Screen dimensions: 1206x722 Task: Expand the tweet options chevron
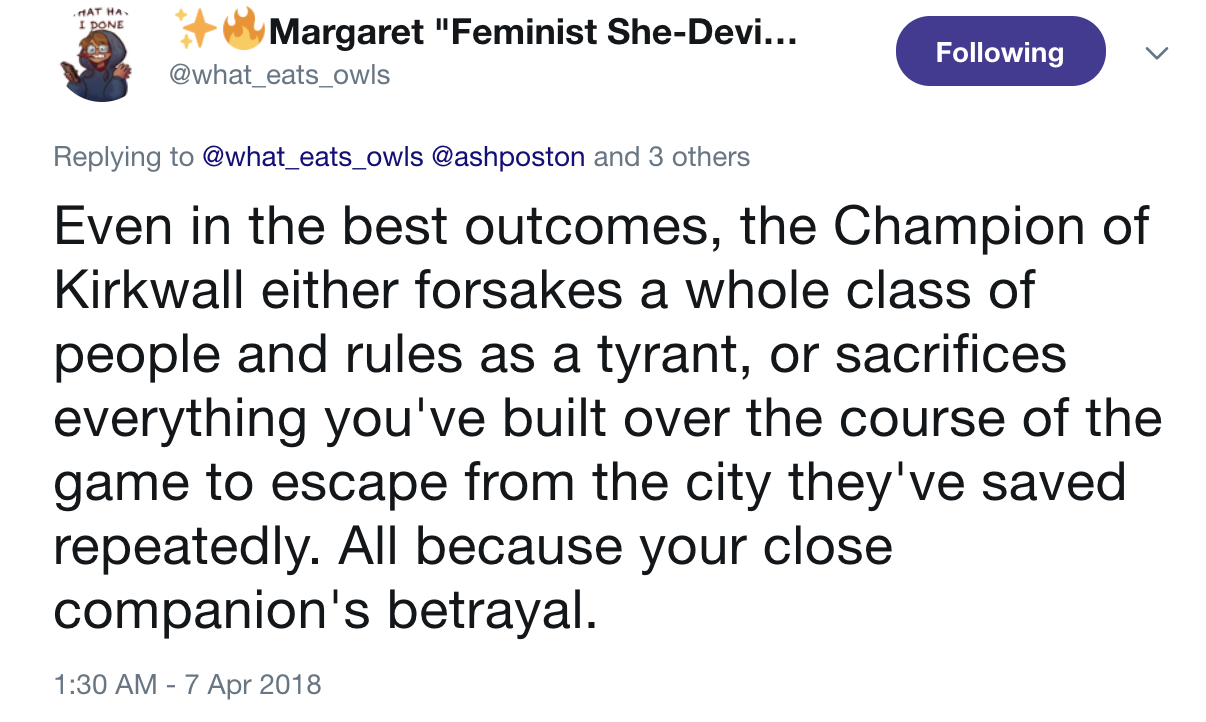(x=1156, y=52)
